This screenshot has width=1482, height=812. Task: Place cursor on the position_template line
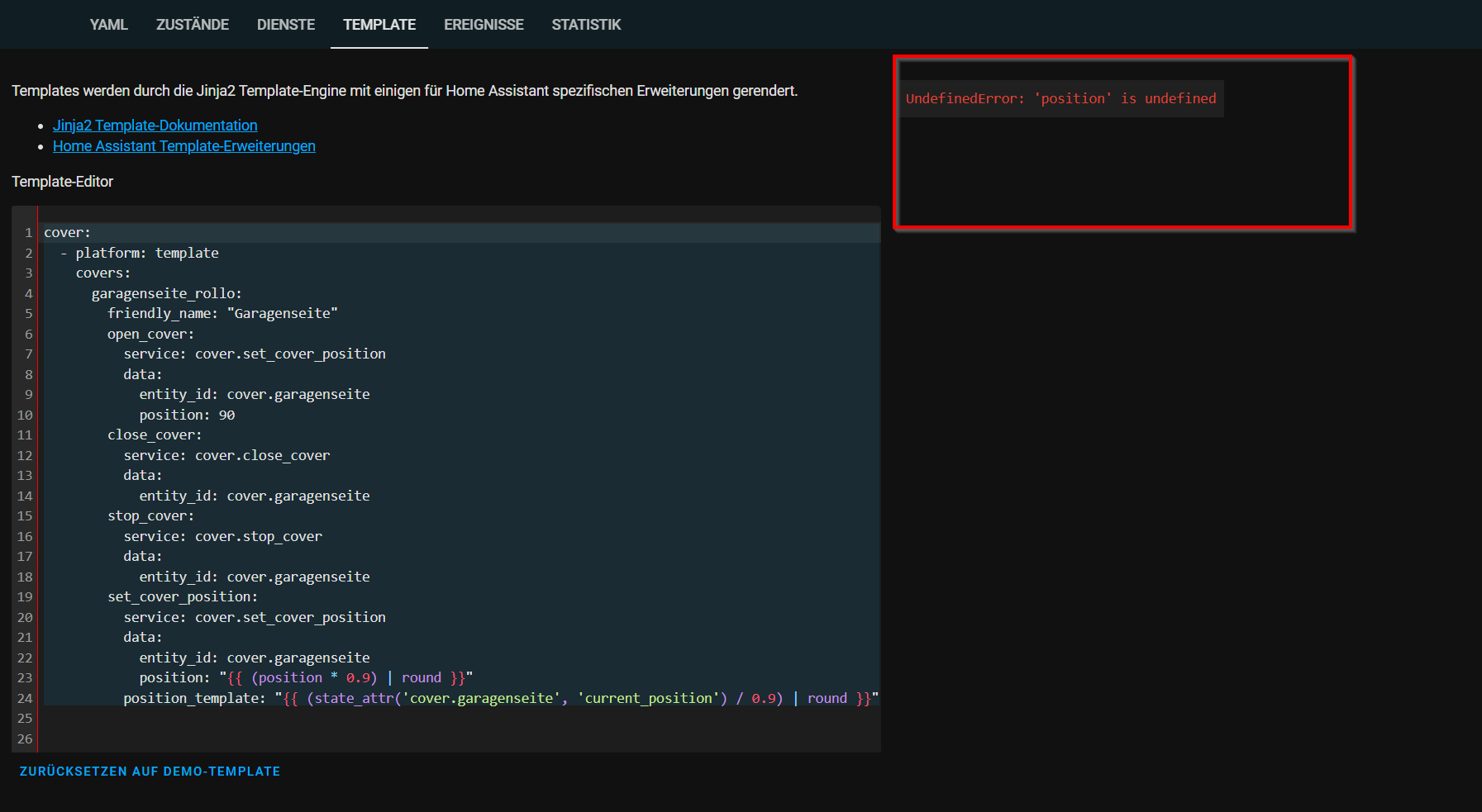click(500, 699)
